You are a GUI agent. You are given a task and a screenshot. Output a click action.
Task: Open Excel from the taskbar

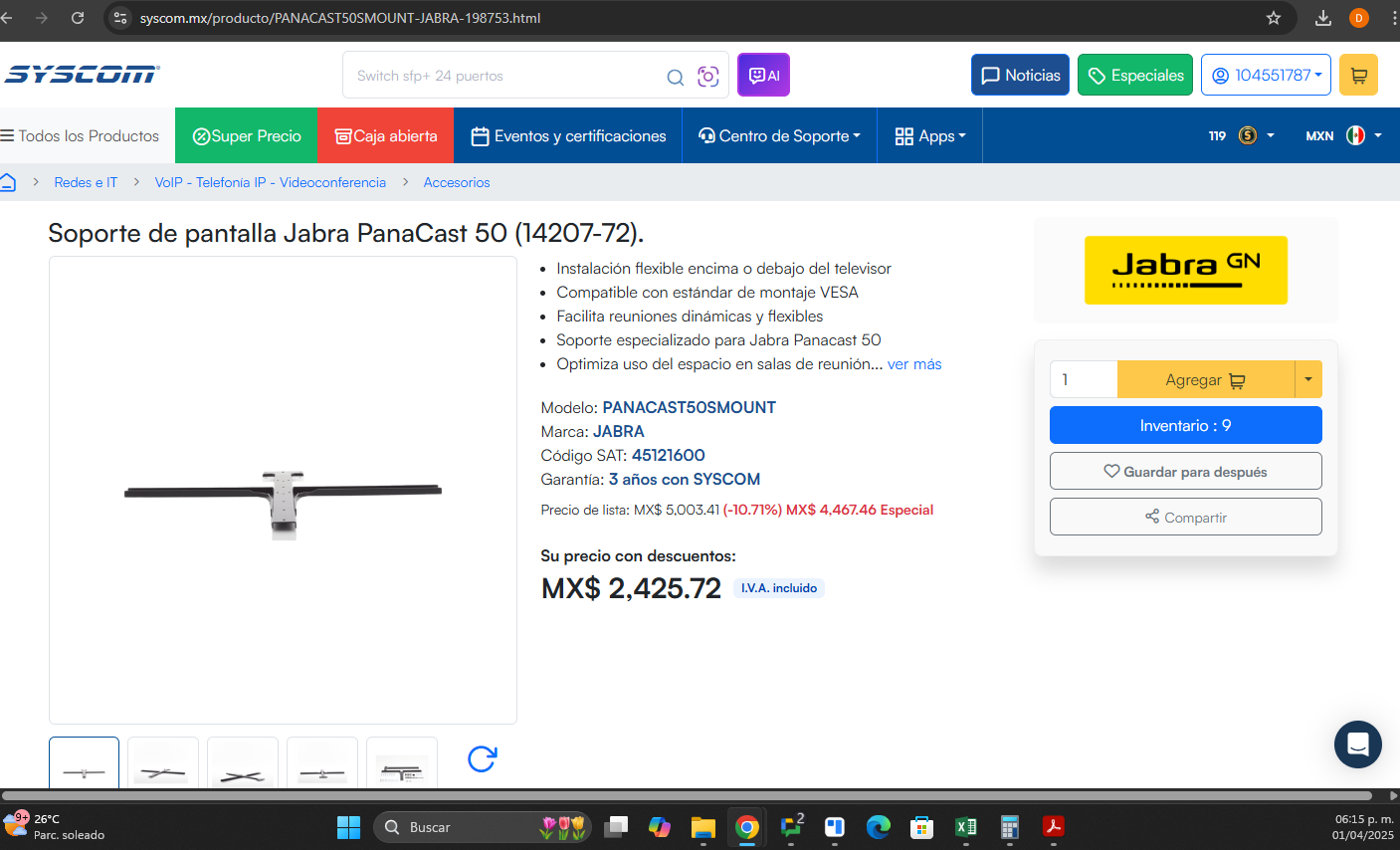(965, 827)
